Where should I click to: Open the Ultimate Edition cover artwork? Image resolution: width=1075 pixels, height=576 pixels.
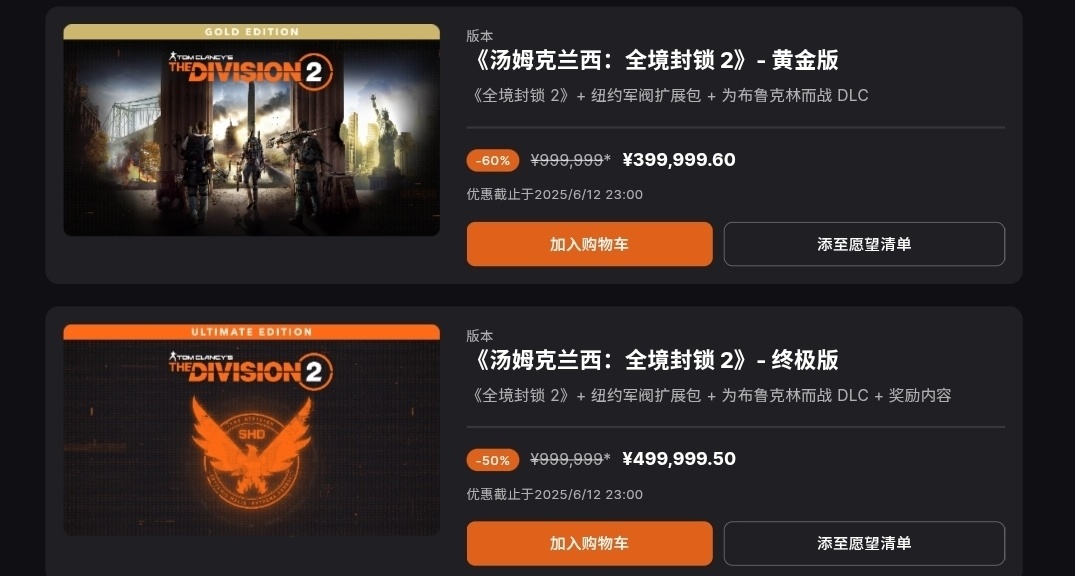click(x=252, y=430)
